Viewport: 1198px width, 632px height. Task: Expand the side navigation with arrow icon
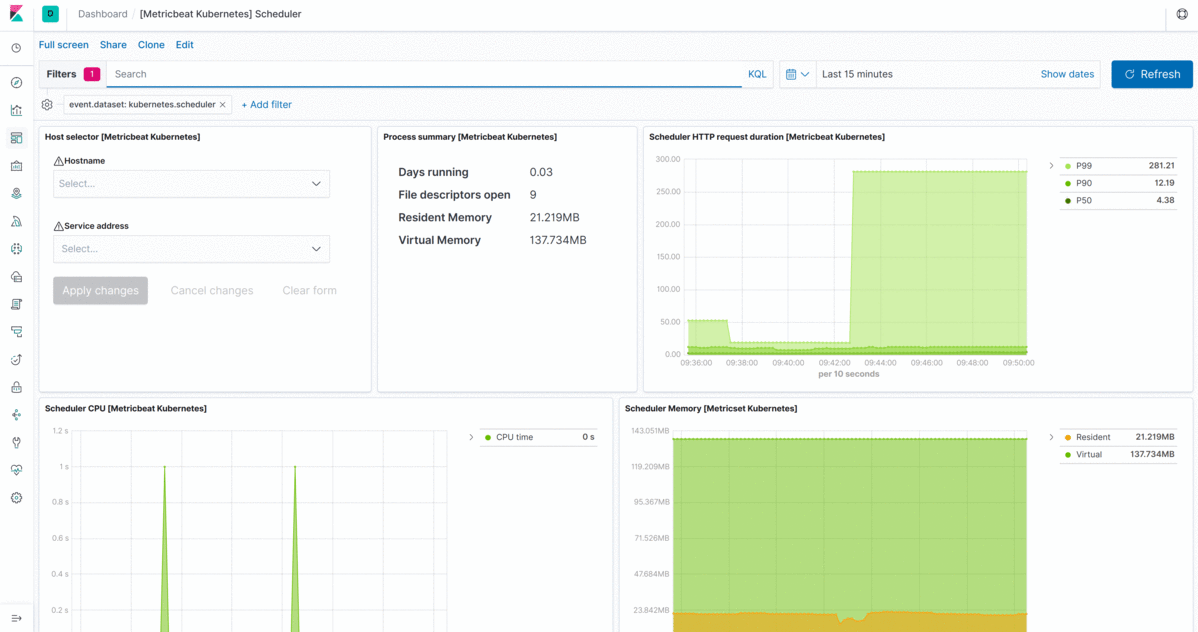click(16, 618)
